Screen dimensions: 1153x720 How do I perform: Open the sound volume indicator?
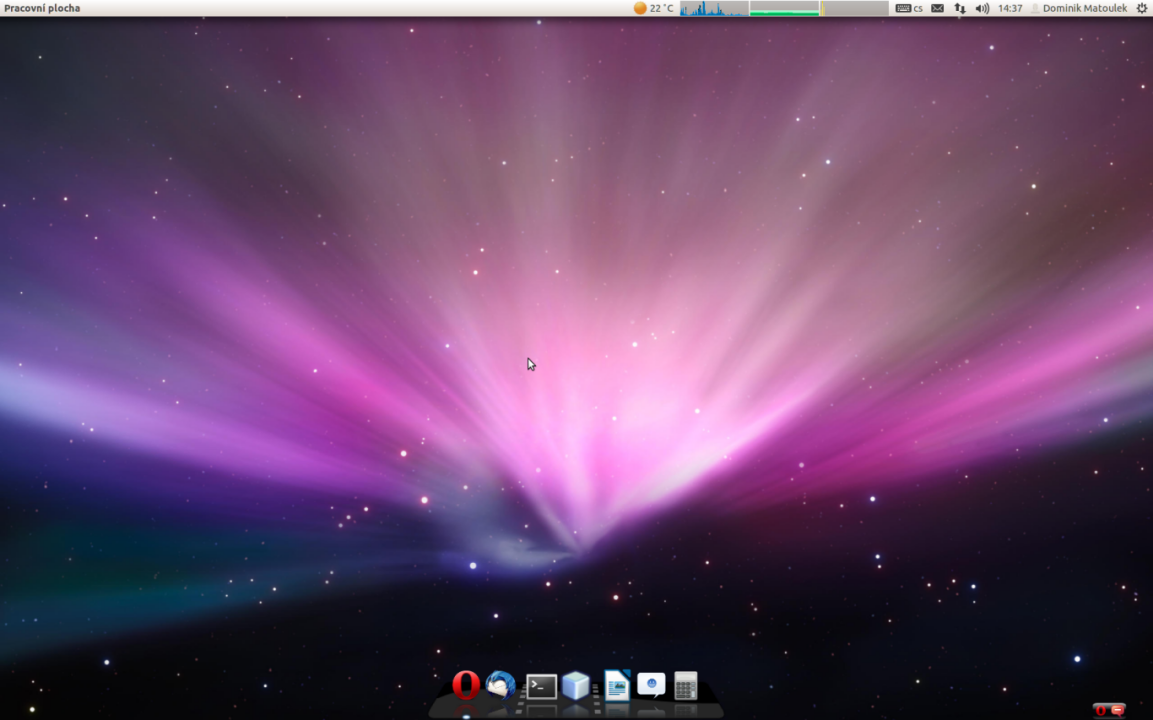tap(982, 8)
